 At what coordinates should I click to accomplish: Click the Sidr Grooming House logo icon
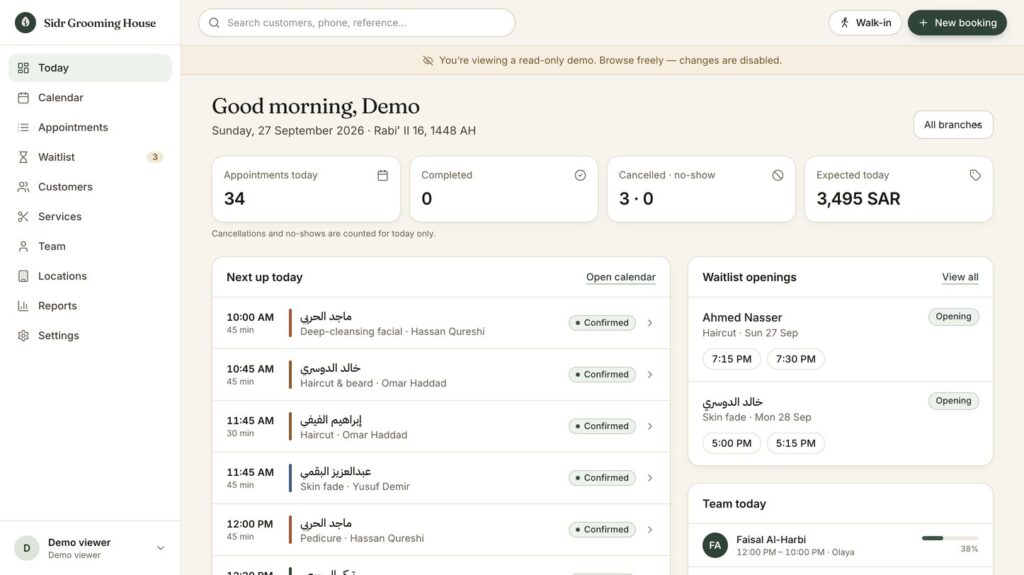pyautogui.click(x=25, y=23)
